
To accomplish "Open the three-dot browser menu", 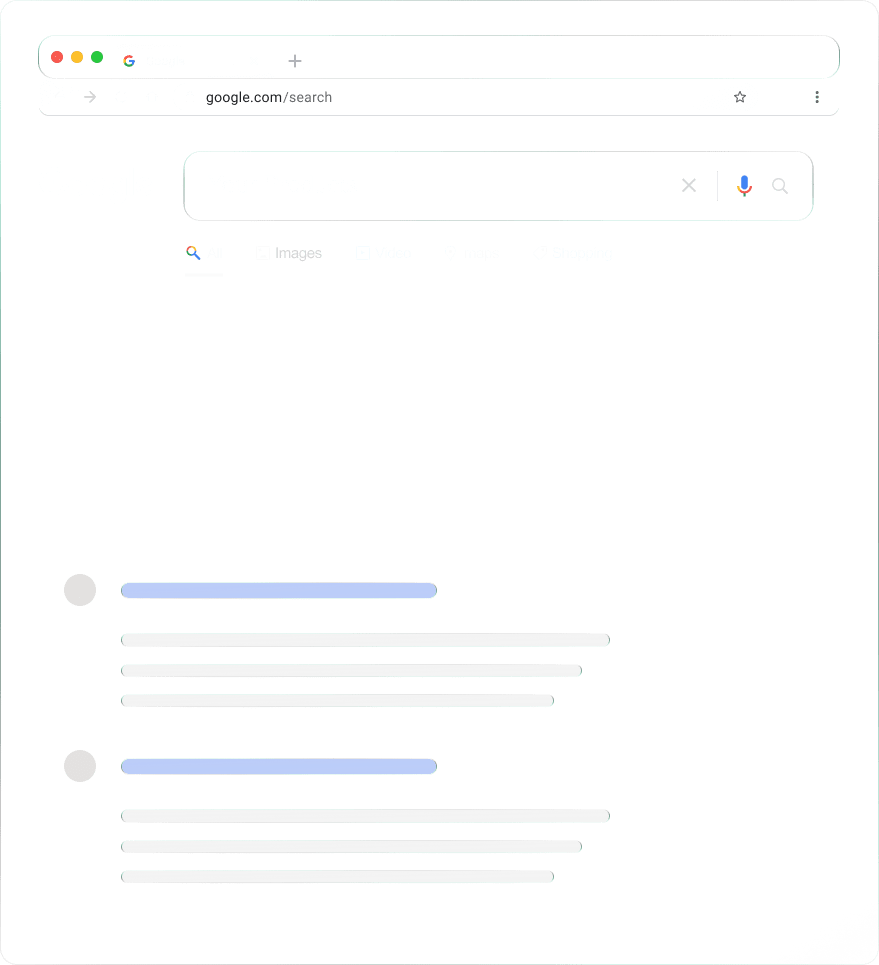I will 817,97.
